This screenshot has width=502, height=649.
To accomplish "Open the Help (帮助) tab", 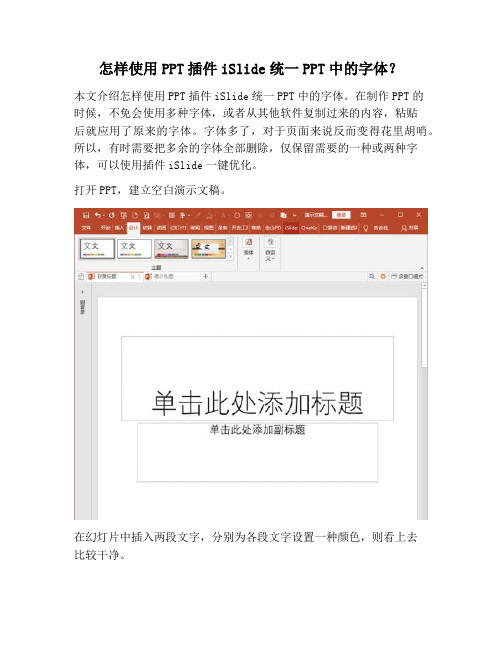I will tap(256, 228).
